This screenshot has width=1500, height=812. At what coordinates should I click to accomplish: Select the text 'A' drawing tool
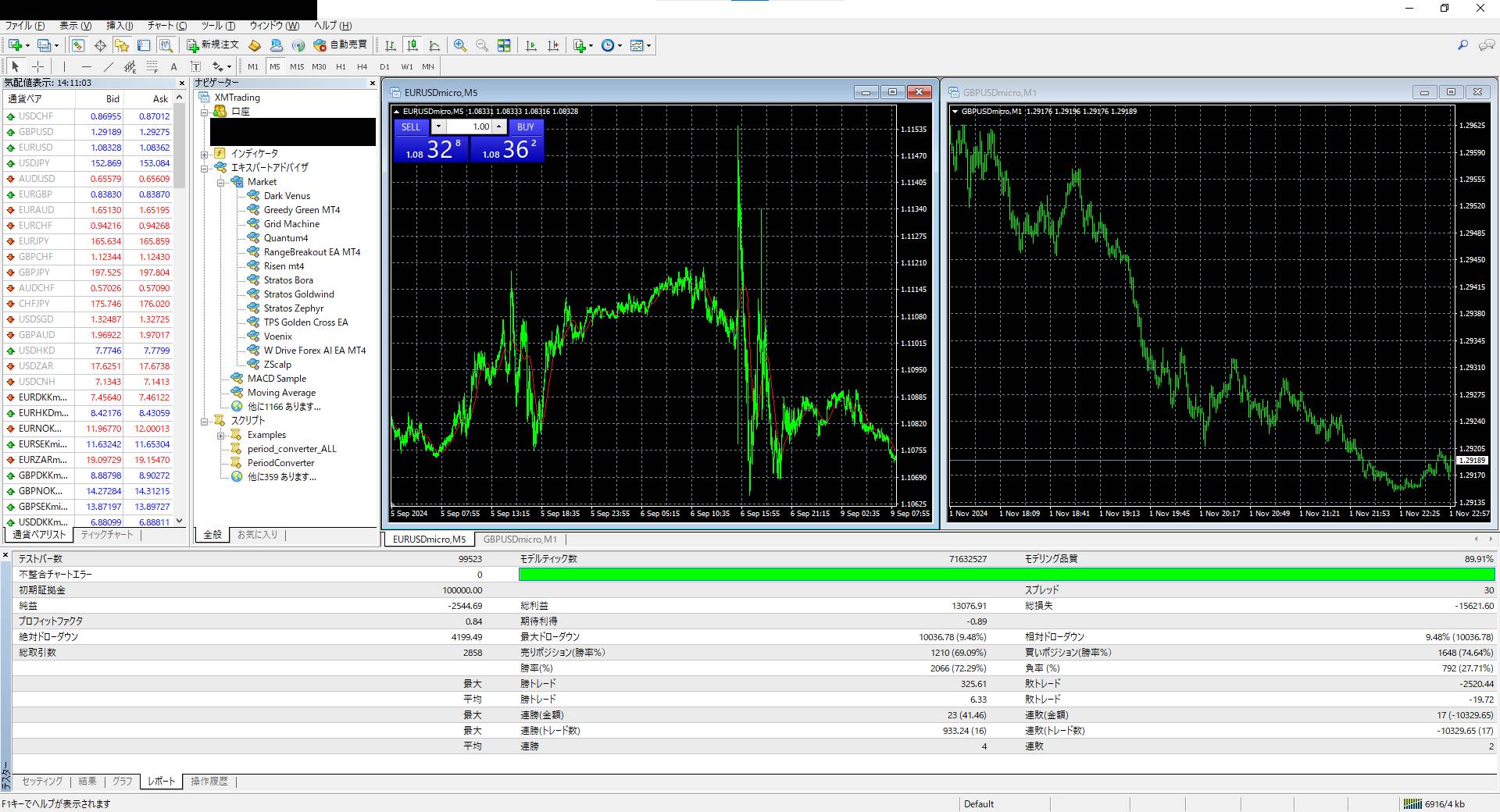click(174, 66)
